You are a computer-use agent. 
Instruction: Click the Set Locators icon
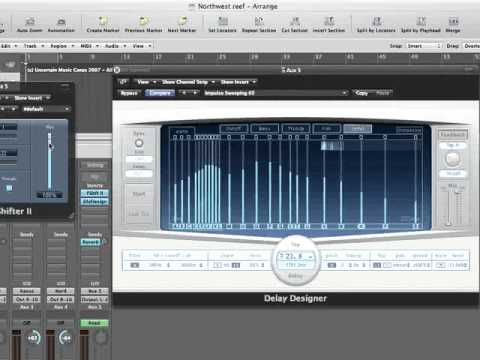[x=222, y=22]
